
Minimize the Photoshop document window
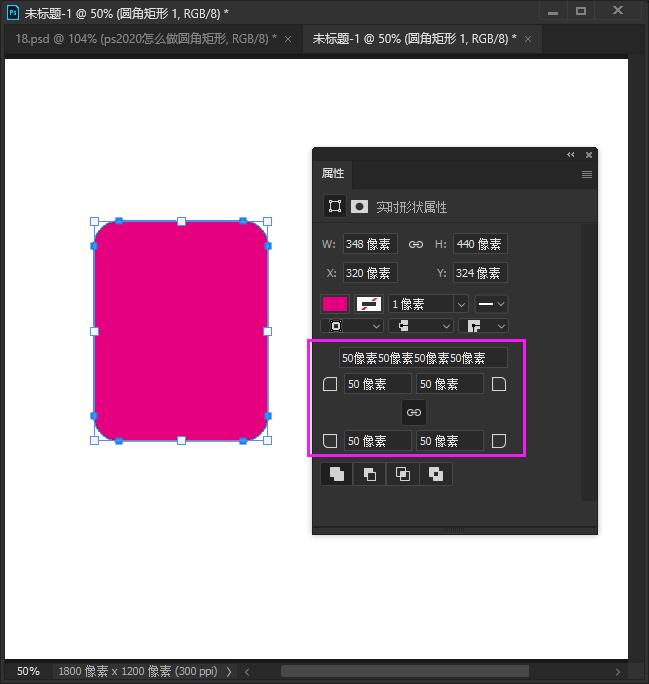pyautogui.click(x=553, y=11)
